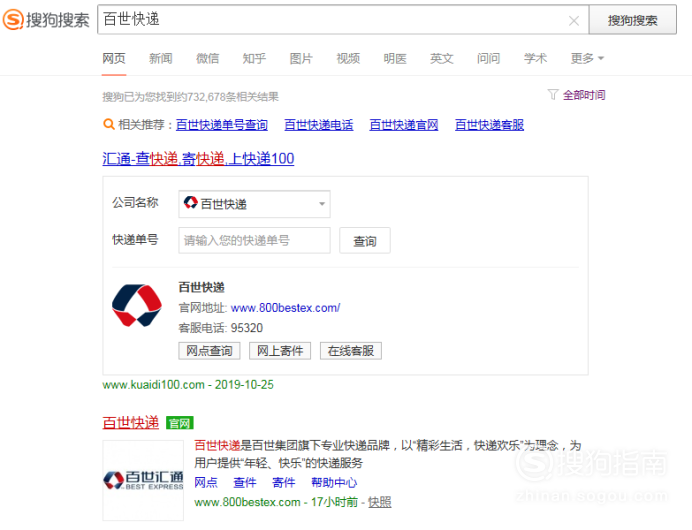Click the 搜狗搜索 search button
The width and height of the screenshot is (692, 530).
[x=632, y=20]
